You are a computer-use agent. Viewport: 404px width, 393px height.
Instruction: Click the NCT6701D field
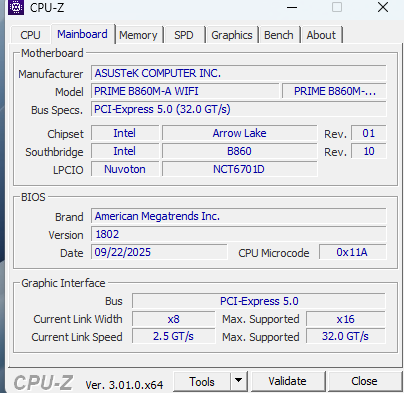point(239,169)
